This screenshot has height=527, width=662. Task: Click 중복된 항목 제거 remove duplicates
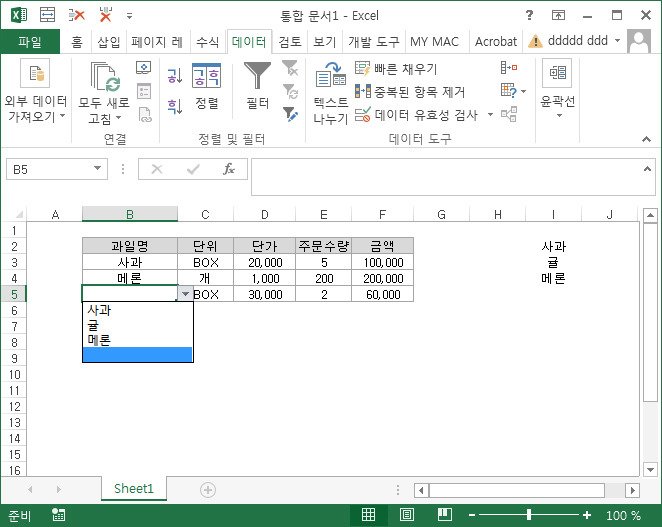(x=410, y=92)
